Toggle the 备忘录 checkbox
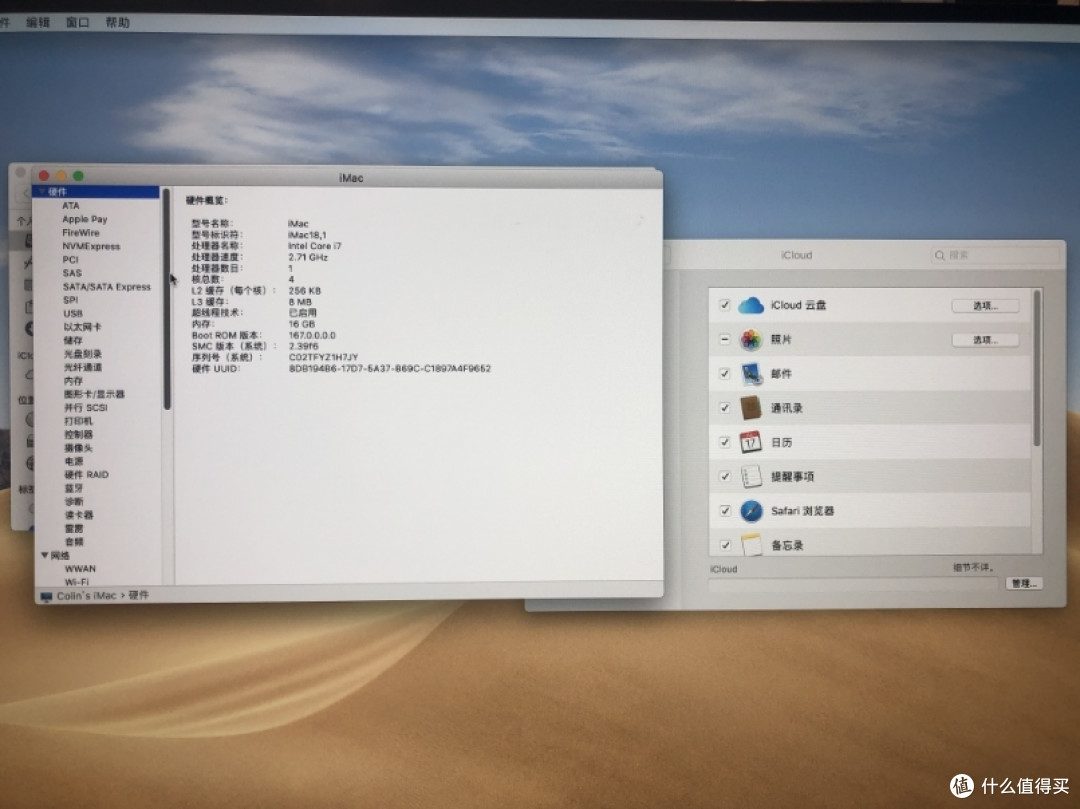The height and width of the screenshot is (809, 1080). [x=724, y=545]
